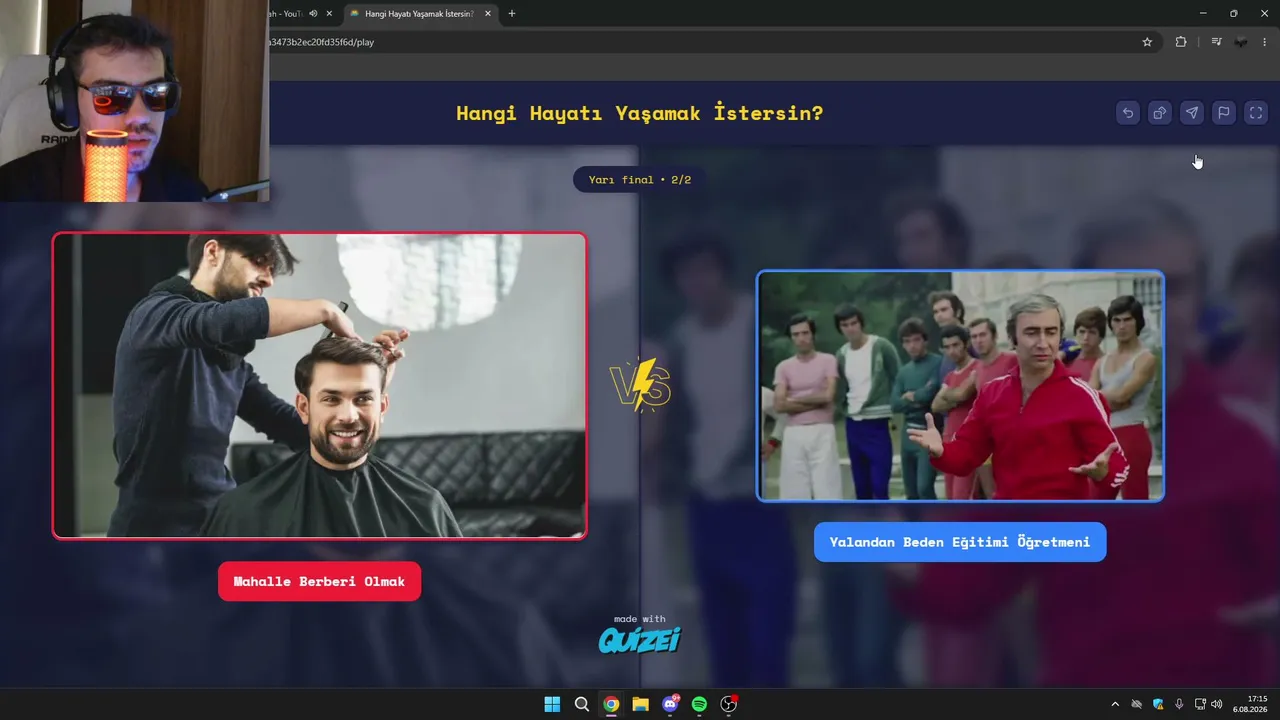
Task: Close the Hangi Hayatı Yaşamak İstersin tab
Action: [488, 13]
